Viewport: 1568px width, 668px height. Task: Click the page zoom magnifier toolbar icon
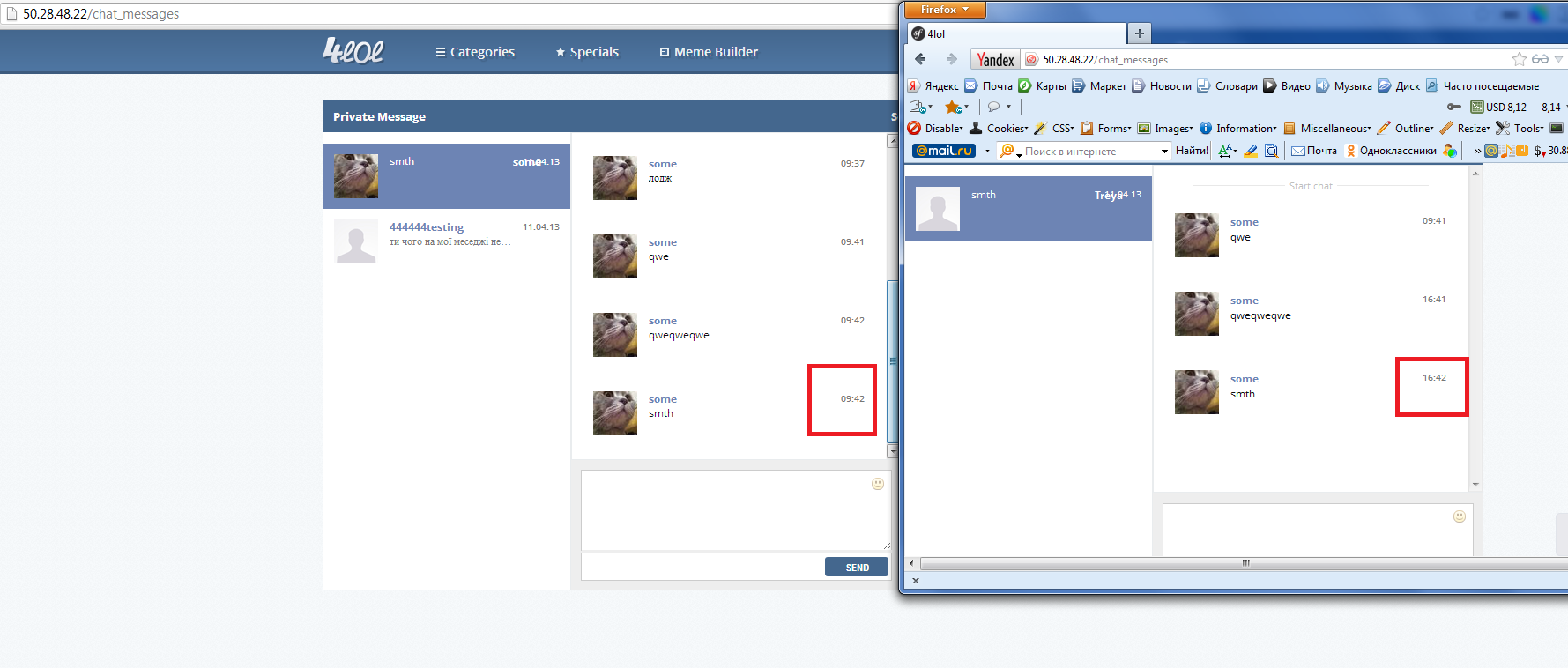1271,151
